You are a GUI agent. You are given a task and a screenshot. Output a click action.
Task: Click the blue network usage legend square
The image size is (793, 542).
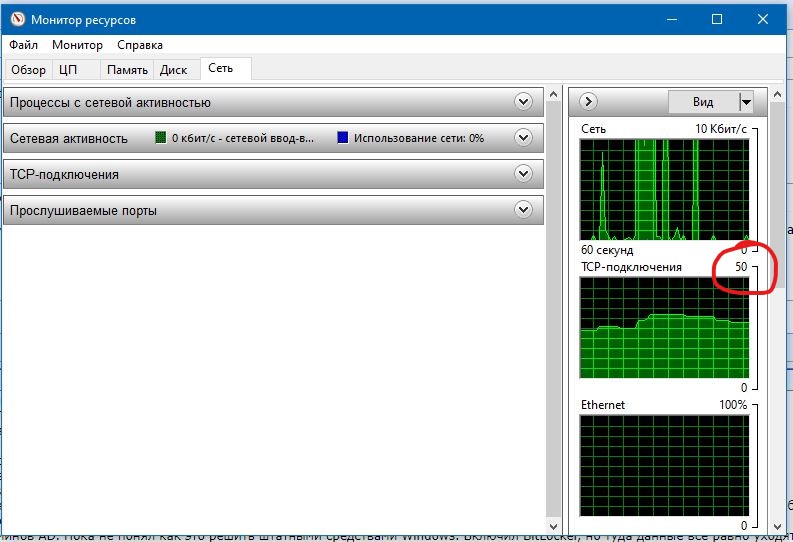(x=342, y=138)
